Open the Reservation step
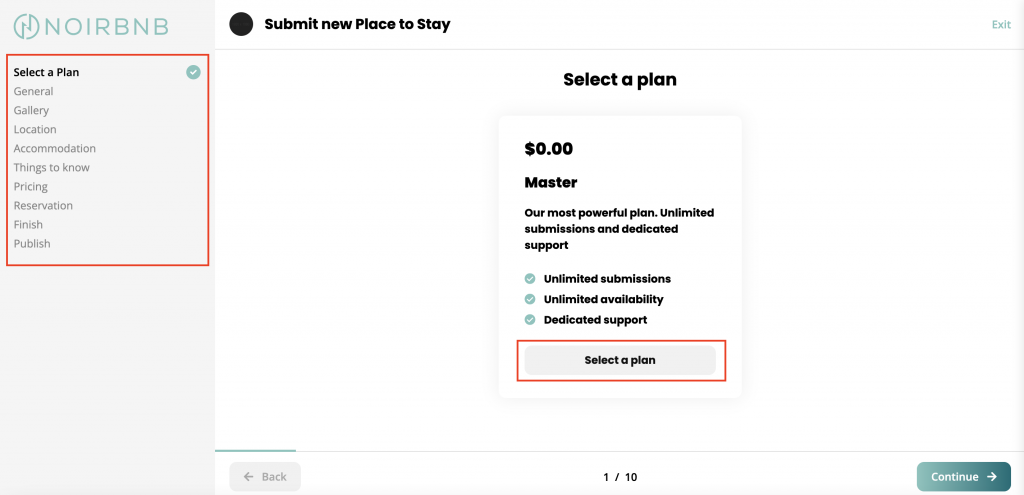The image size is (1024, 495). click(43, 206)
